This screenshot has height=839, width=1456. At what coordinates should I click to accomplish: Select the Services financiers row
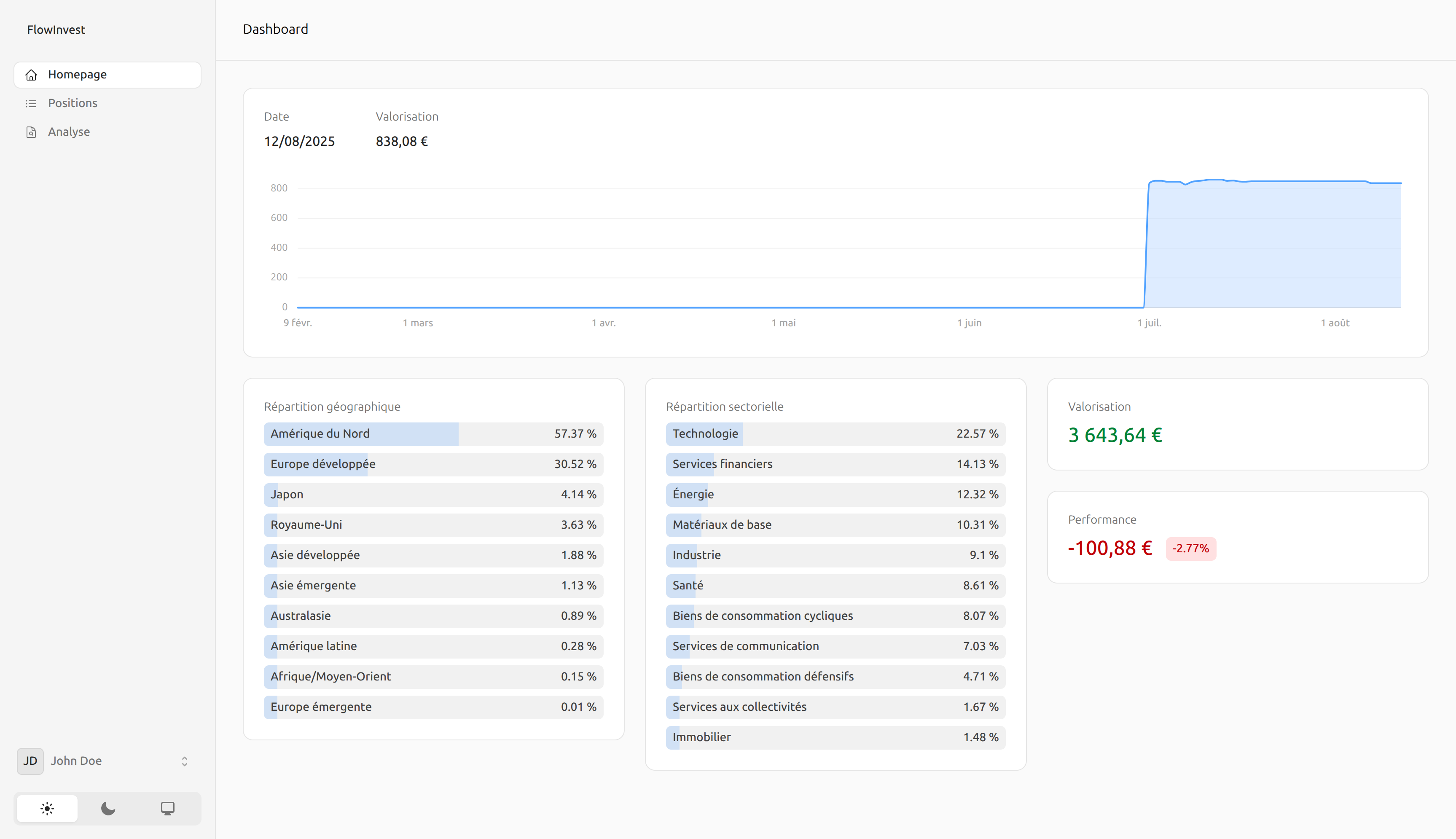pos(835,464)
